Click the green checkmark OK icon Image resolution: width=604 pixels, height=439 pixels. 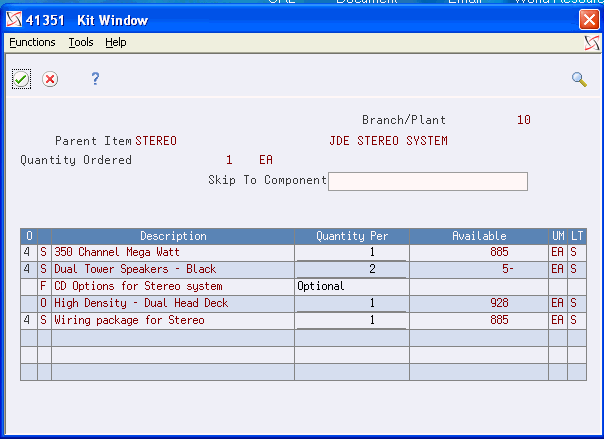tap(21, 79)
